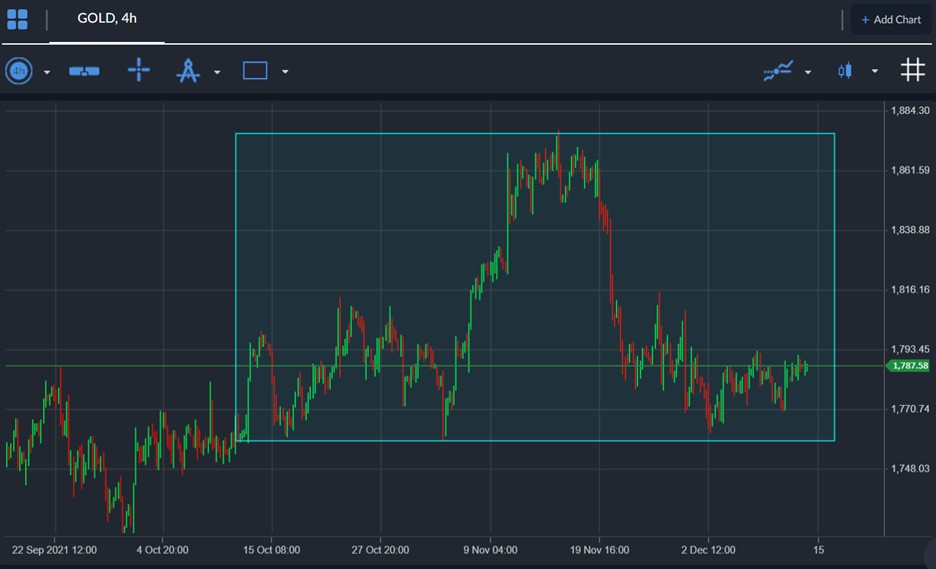This screenshot has height=569, width=936.
Task: Select the compass drawing tools icon
Action: point(188,71)
